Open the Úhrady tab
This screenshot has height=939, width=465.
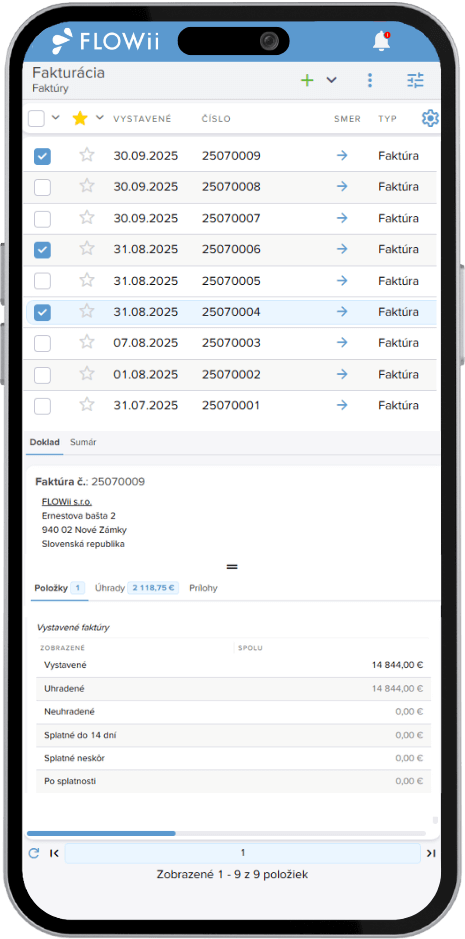[136, 588]
